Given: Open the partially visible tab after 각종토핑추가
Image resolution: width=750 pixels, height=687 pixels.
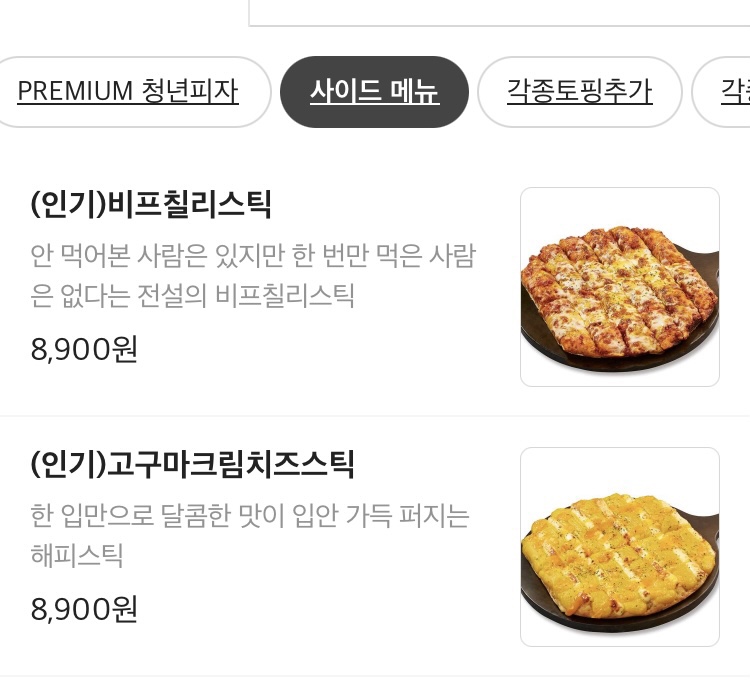Looking at the screenshot, I should click(x=722, y=92).
